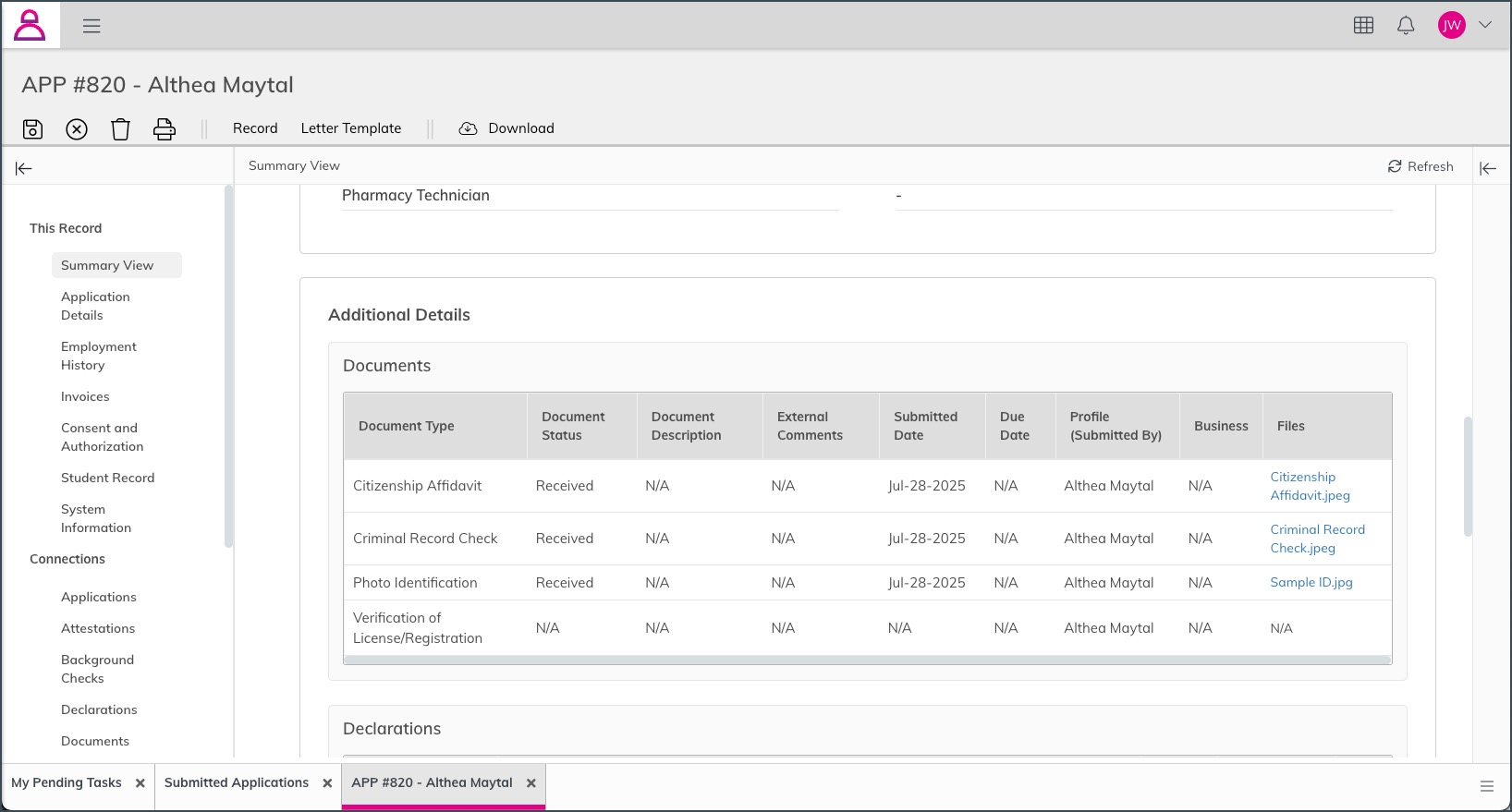The image size is (1512, 812).
Task: Open Student Record in sidebar
Action: point(107,478)
